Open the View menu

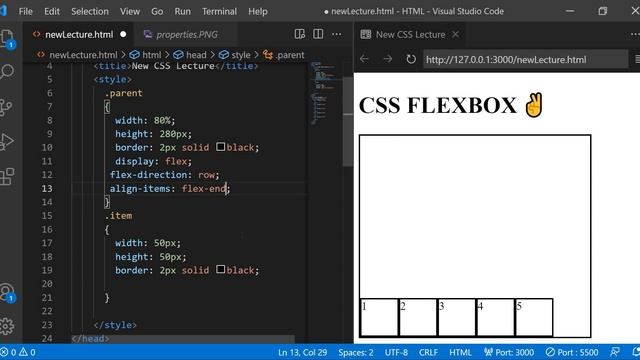click(x=130, y=11)
